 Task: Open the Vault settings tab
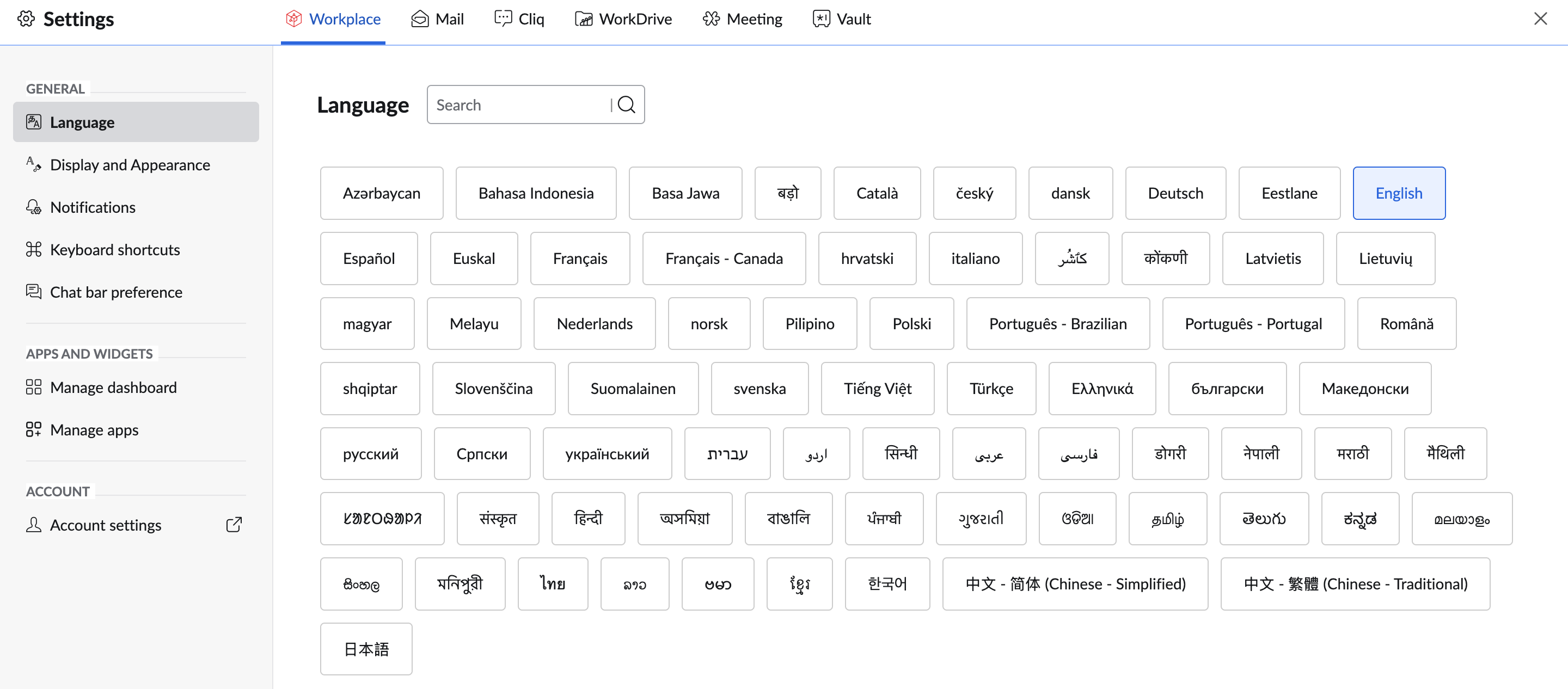point(842,20)
